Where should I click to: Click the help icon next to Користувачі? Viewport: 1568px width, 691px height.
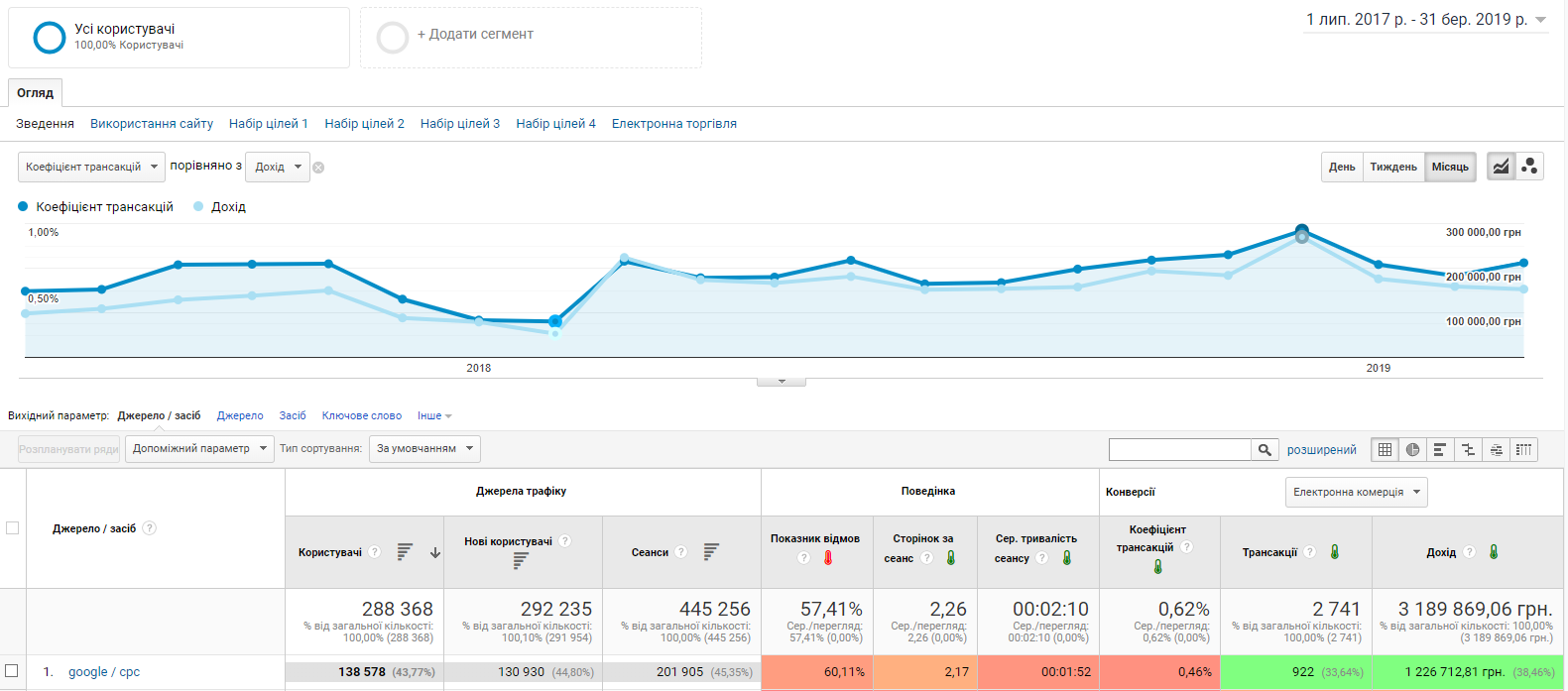tap(375, 552)
